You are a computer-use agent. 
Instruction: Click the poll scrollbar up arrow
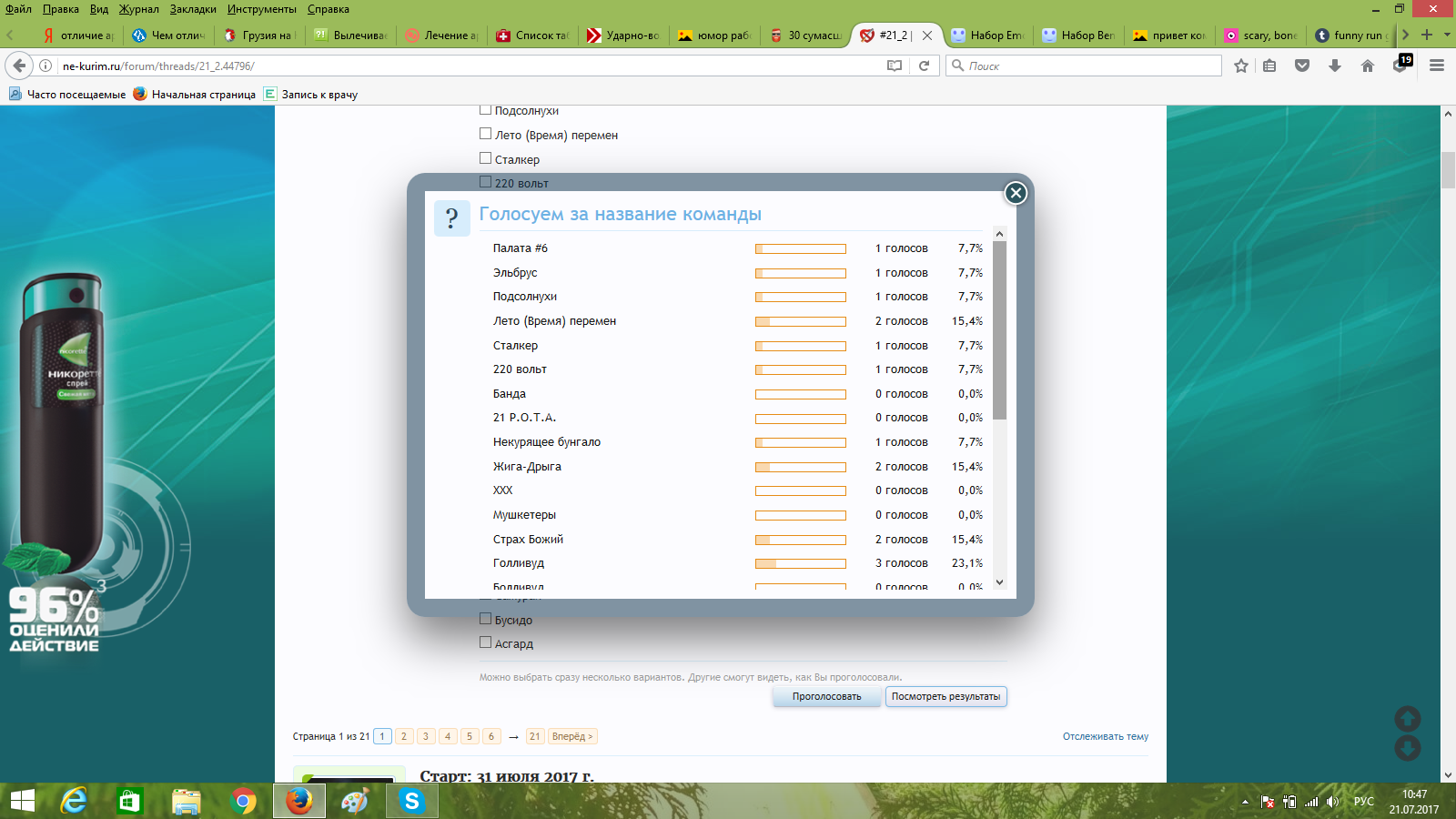click(999, 234)
